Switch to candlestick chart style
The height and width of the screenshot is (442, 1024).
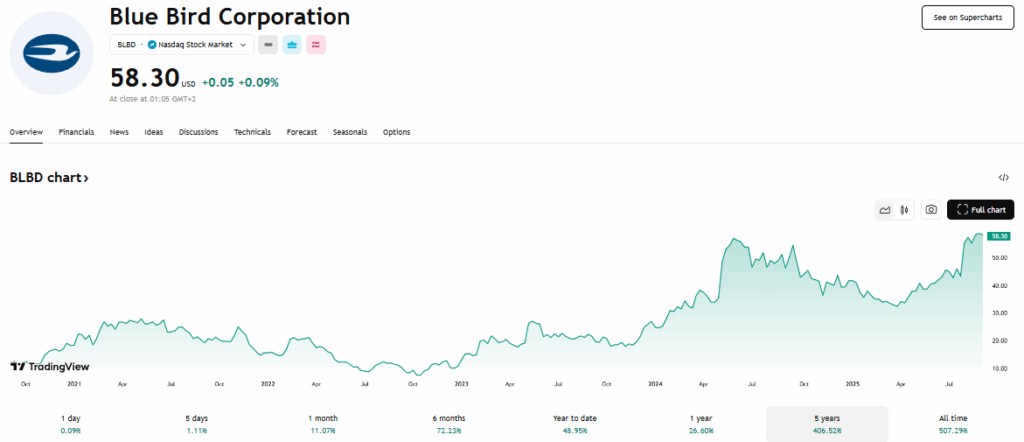pyautogui.click(x=904, y=210)
